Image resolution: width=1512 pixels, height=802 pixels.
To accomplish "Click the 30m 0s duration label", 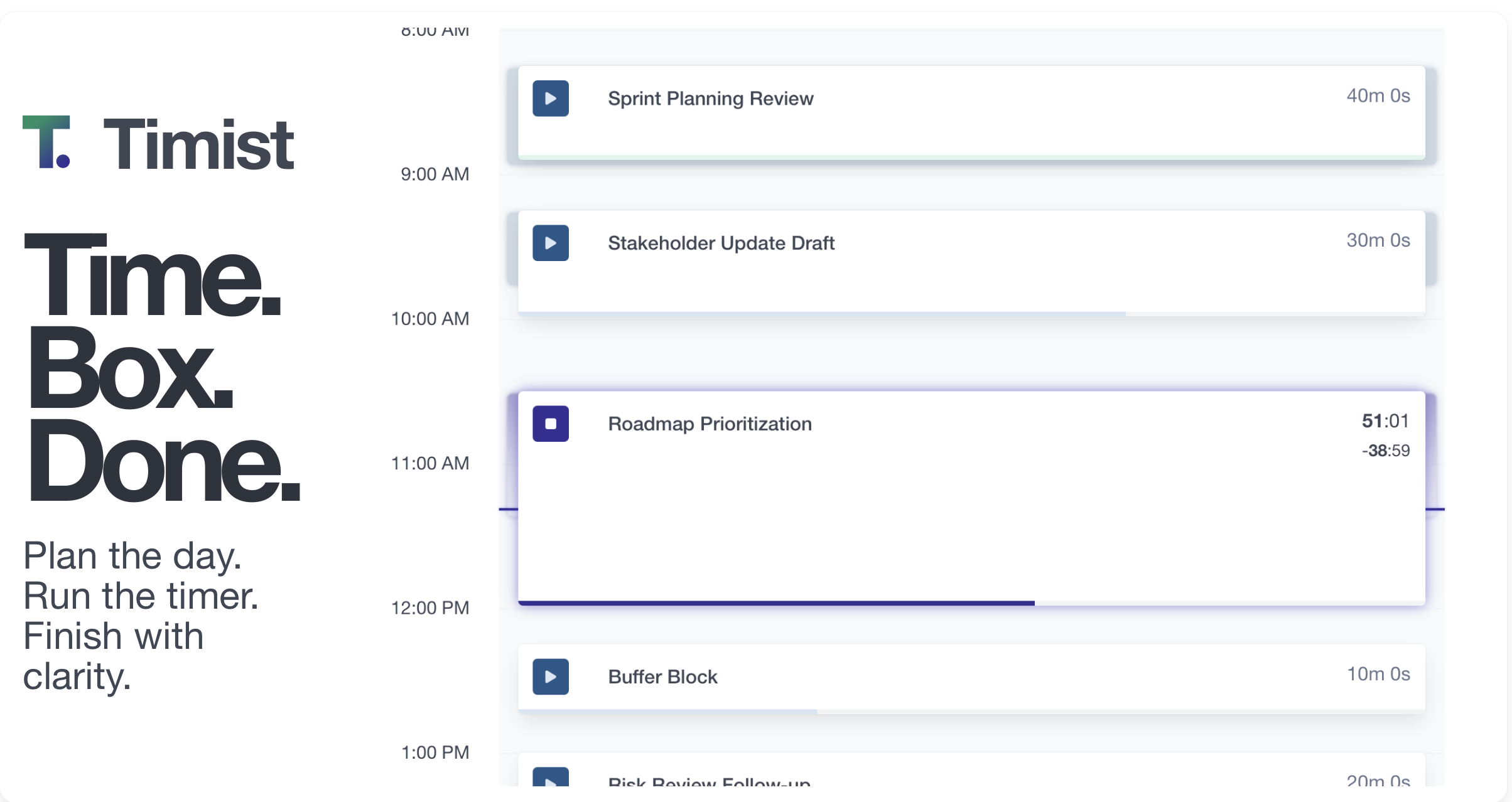I will (1378, 240).
